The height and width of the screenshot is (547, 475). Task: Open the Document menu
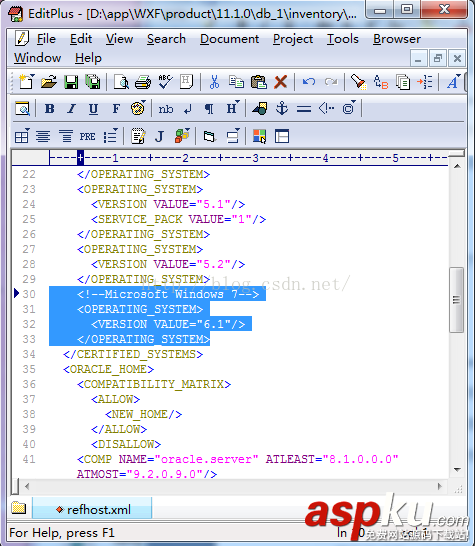229,39
